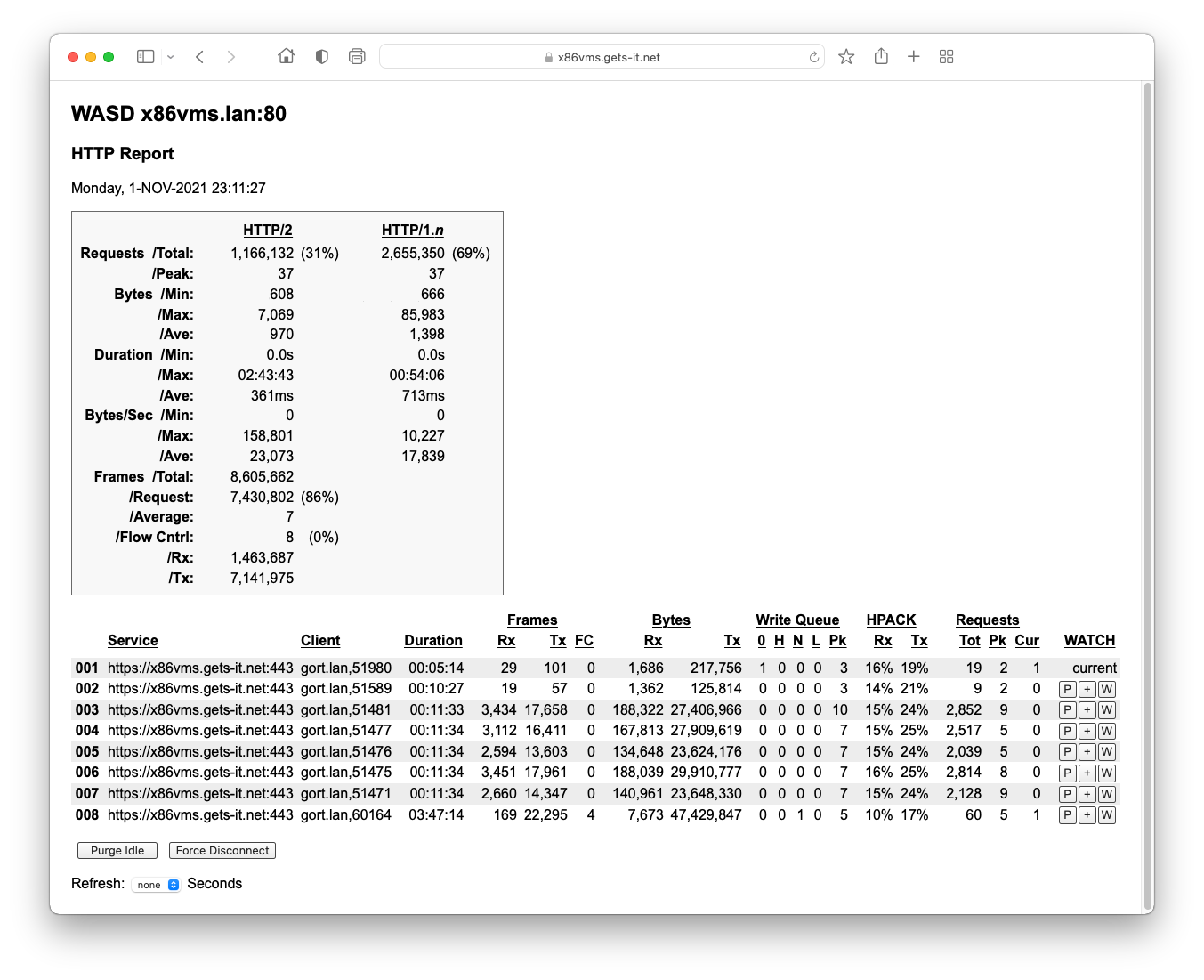Click the W button for connection 008

point(1106,815)
